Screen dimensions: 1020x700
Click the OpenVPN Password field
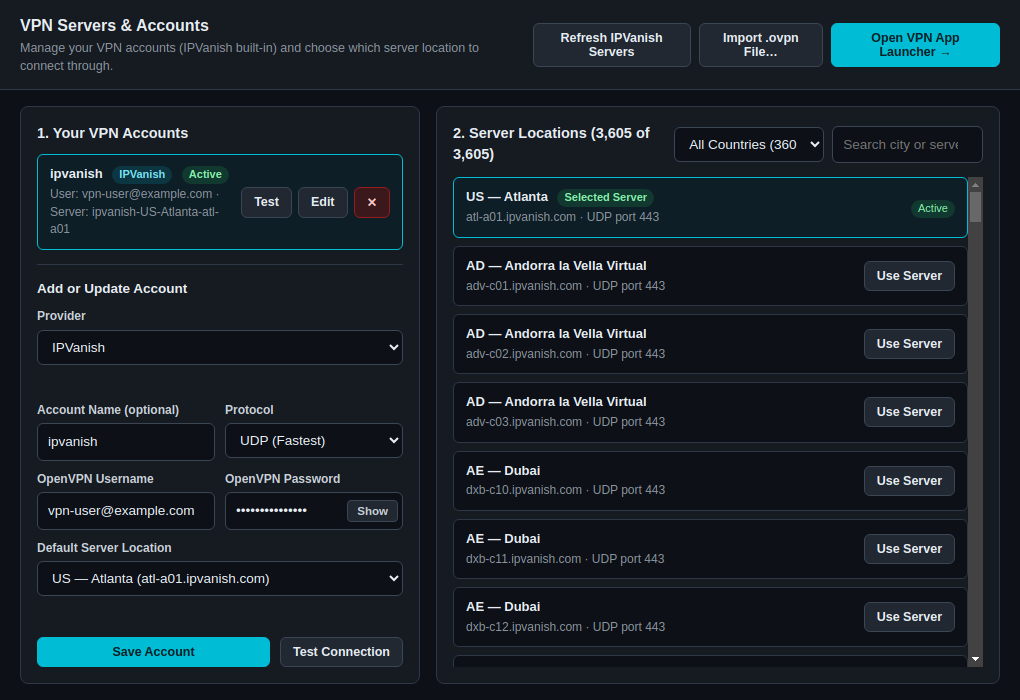click(x=314, y=511)
